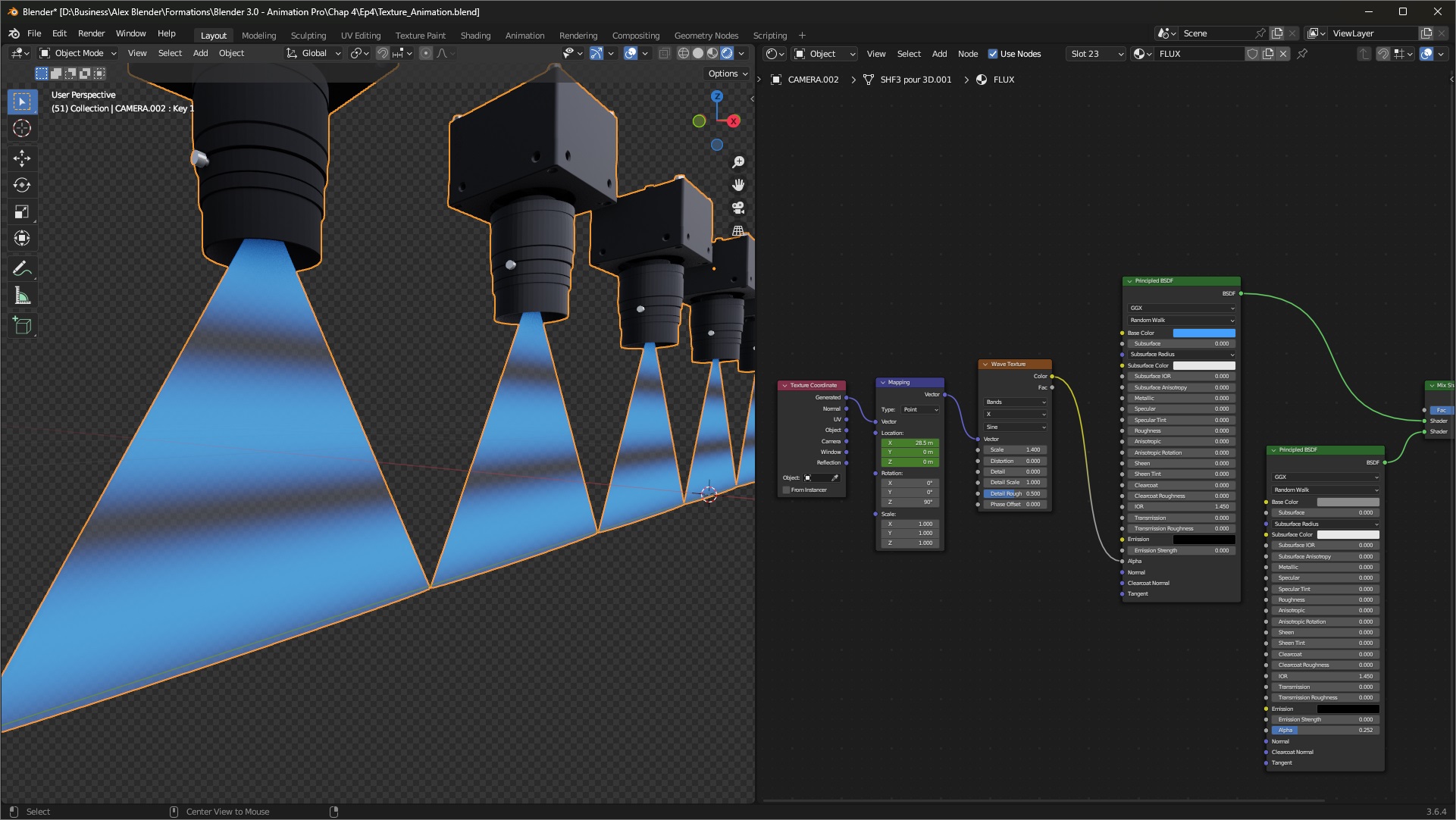This screenshot has height=820, width=1456.
Task: Click the Add Cube tool icon
Action: coord(22,326)
